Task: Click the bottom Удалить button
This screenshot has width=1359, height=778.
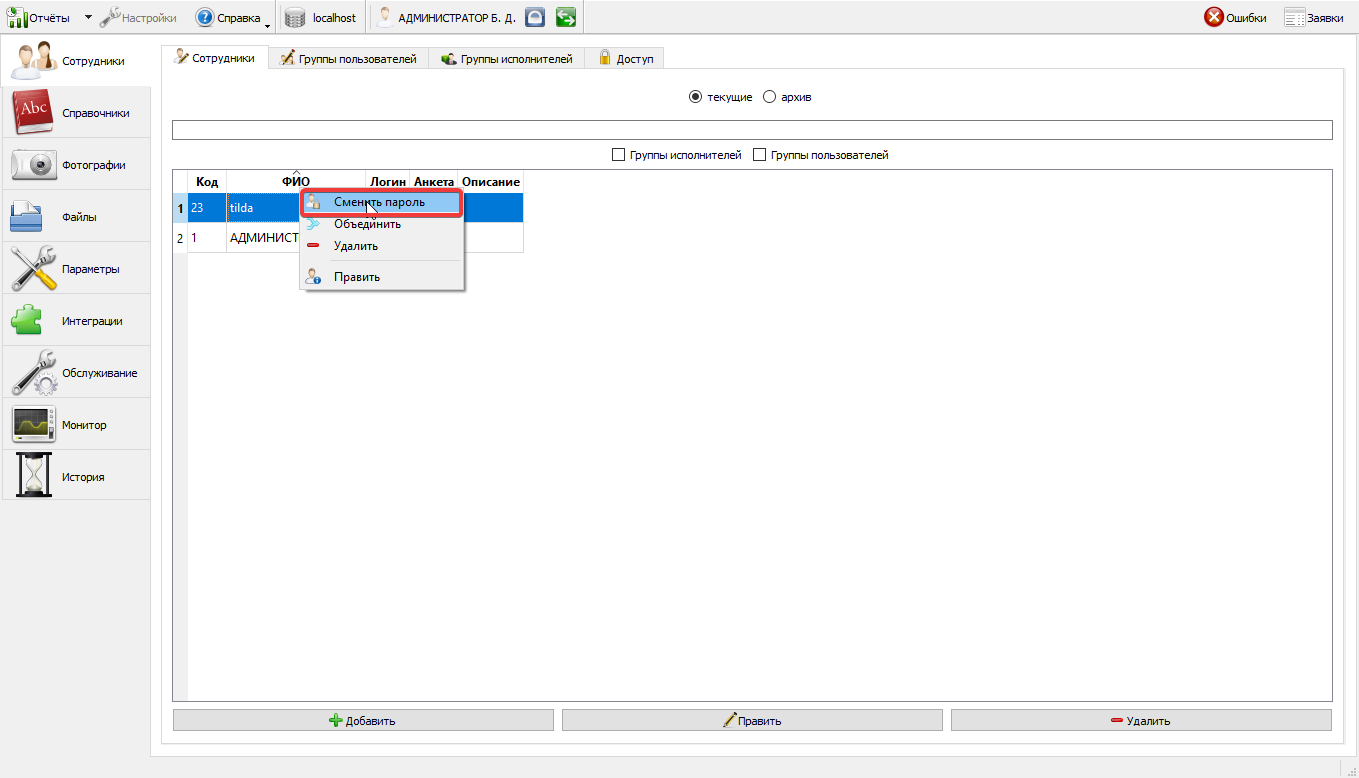Action: click(x=1141, y=720)
